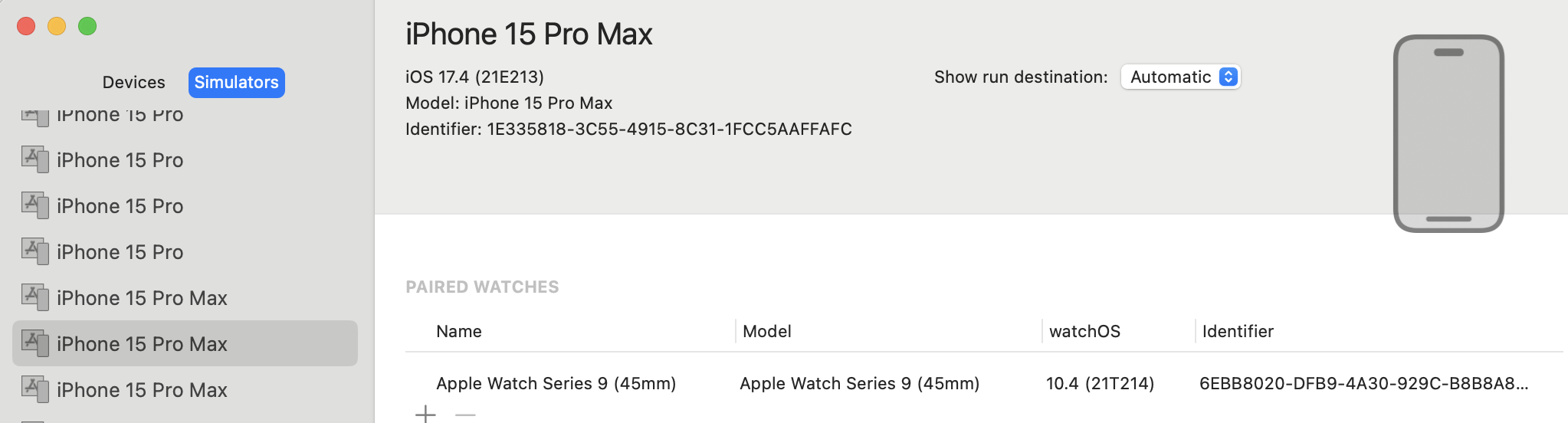Select the Apple Watch Series 9 (45mm) row
The image size is (1568, 423).
click(984, 383)
